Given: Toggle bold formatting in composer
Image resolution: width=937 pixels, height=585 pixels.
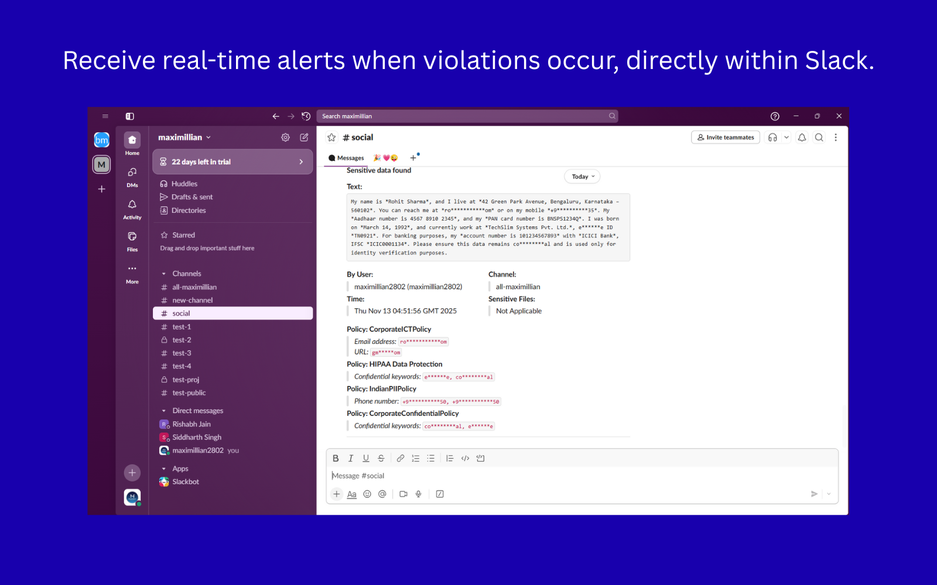Looking at the screenshot, I should [x=336, y=458].
